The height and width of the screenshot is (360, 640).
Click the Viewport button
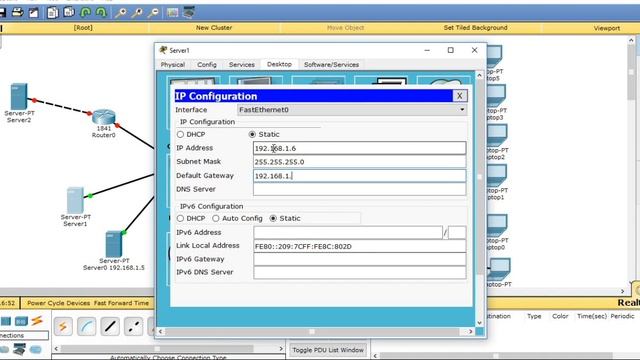[607, 28]
